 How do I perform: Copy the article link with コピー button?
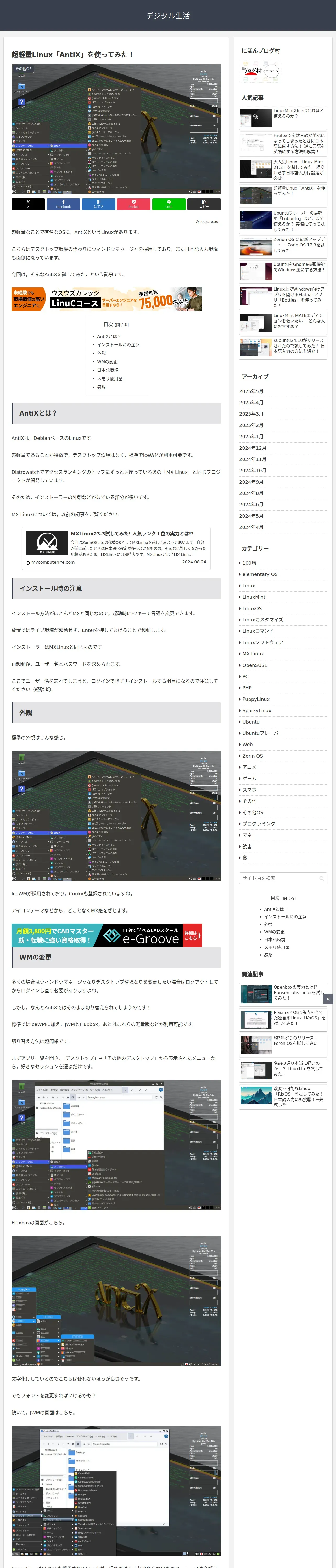pyautogui.click(x=204, y=204)
